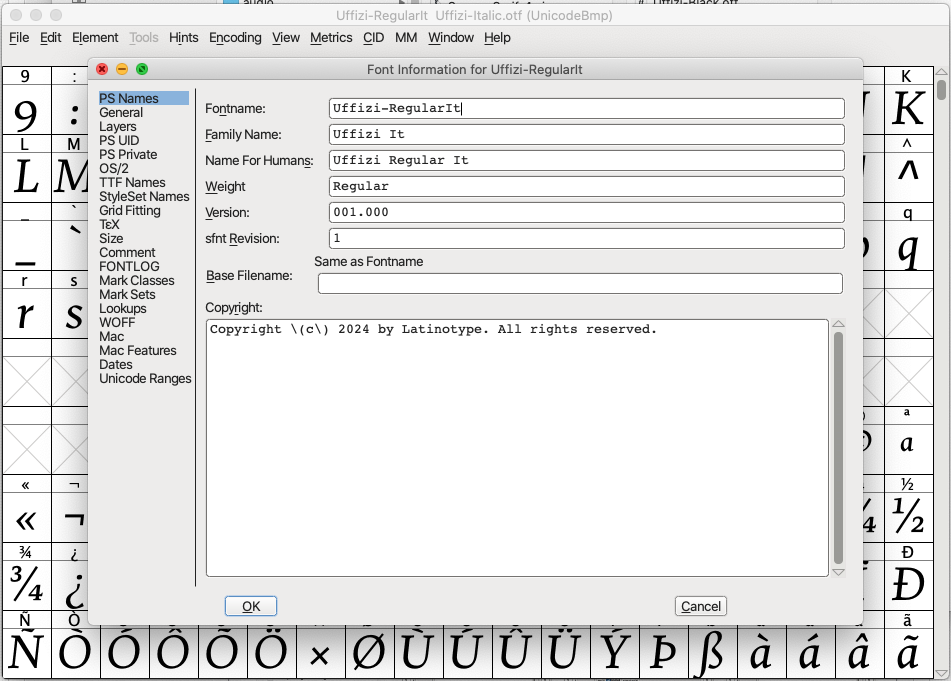
Task: Click the Family Name input field
Action: [586, 135]
